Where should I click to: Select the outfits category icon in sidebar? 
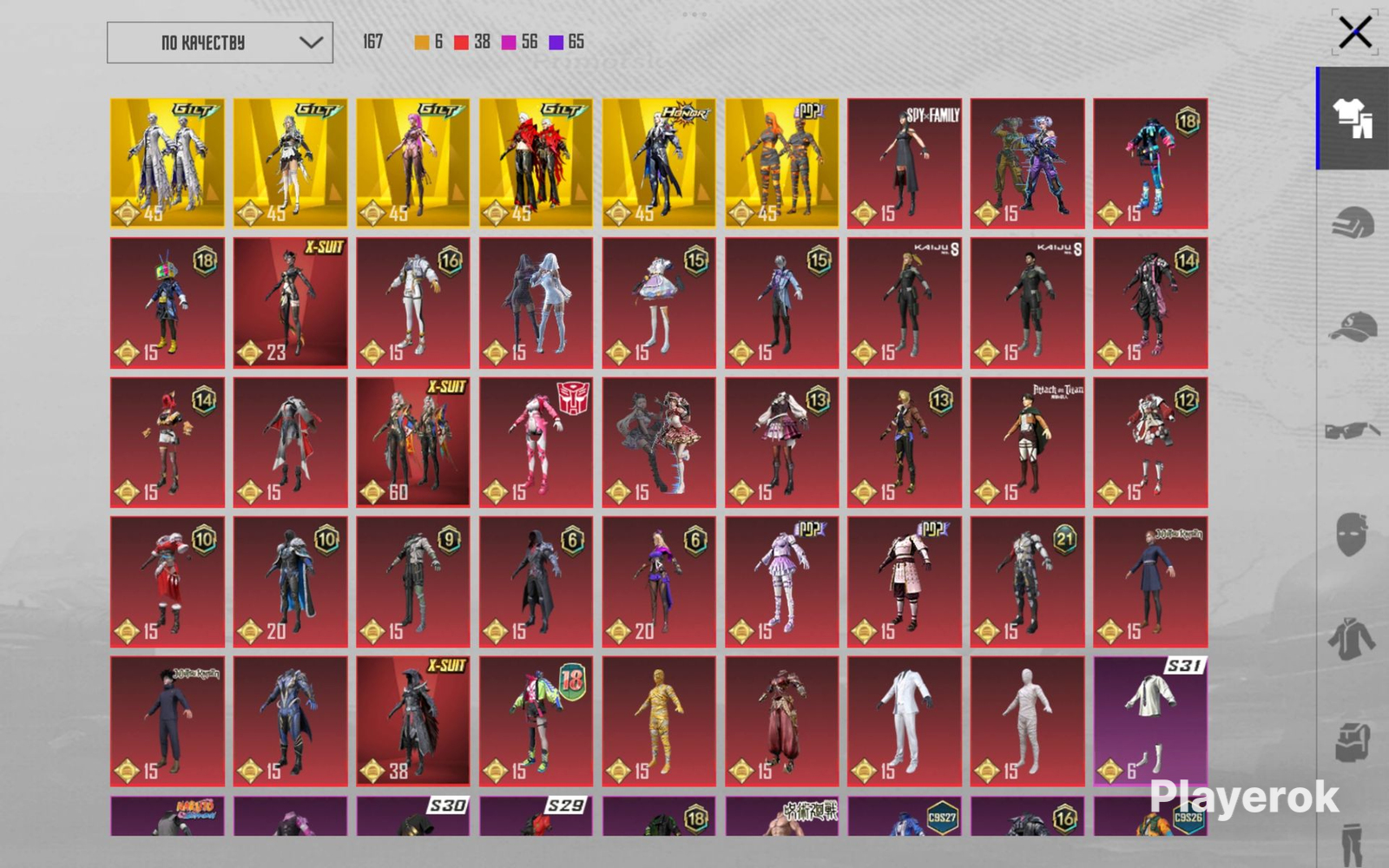(1353, 118)
